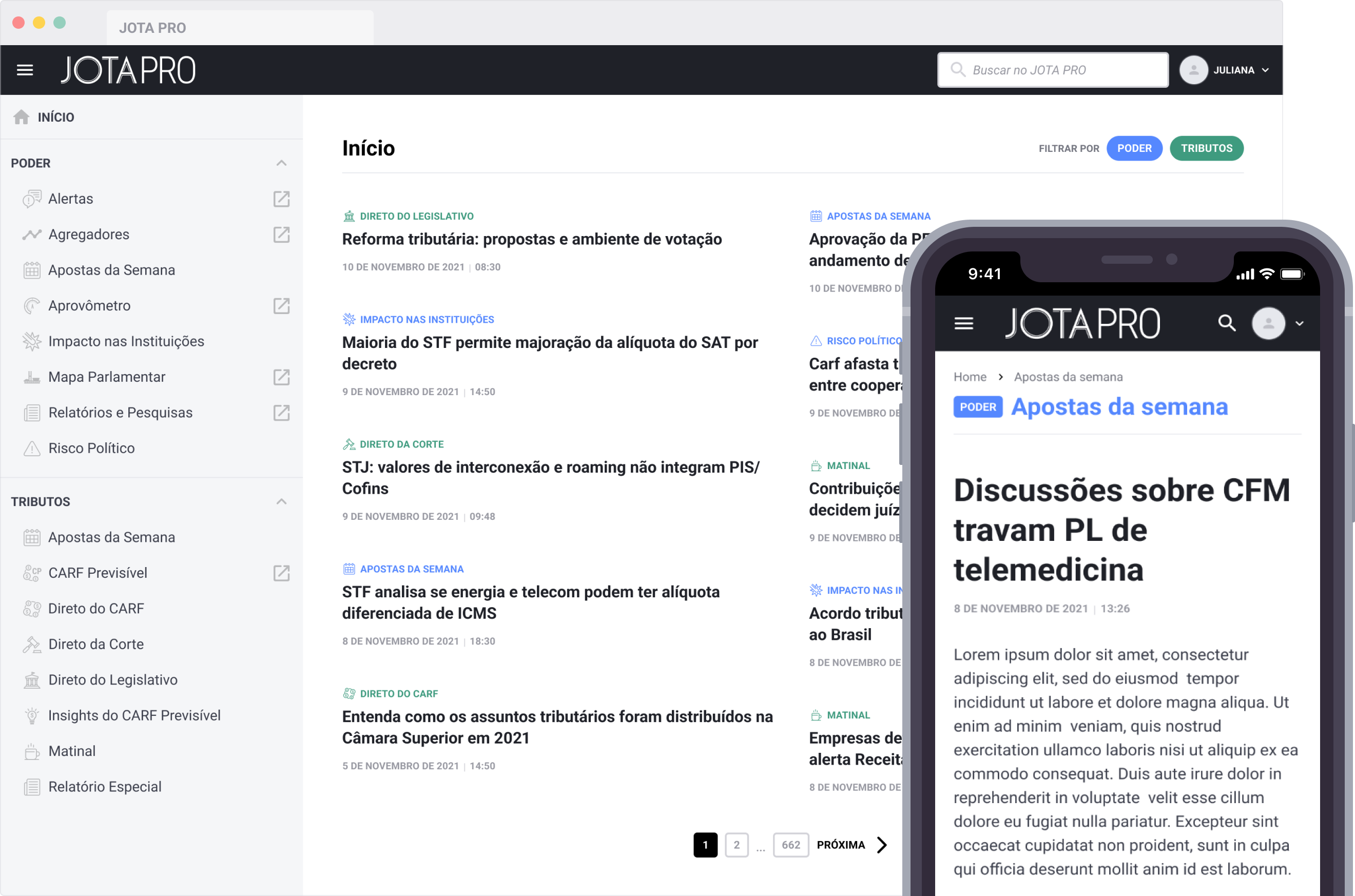The height and width of the screenshot is (896, 1355).
Task: Open the search magnifier on the phone app
Action: pyautogui.click(x=1226, y=323)
